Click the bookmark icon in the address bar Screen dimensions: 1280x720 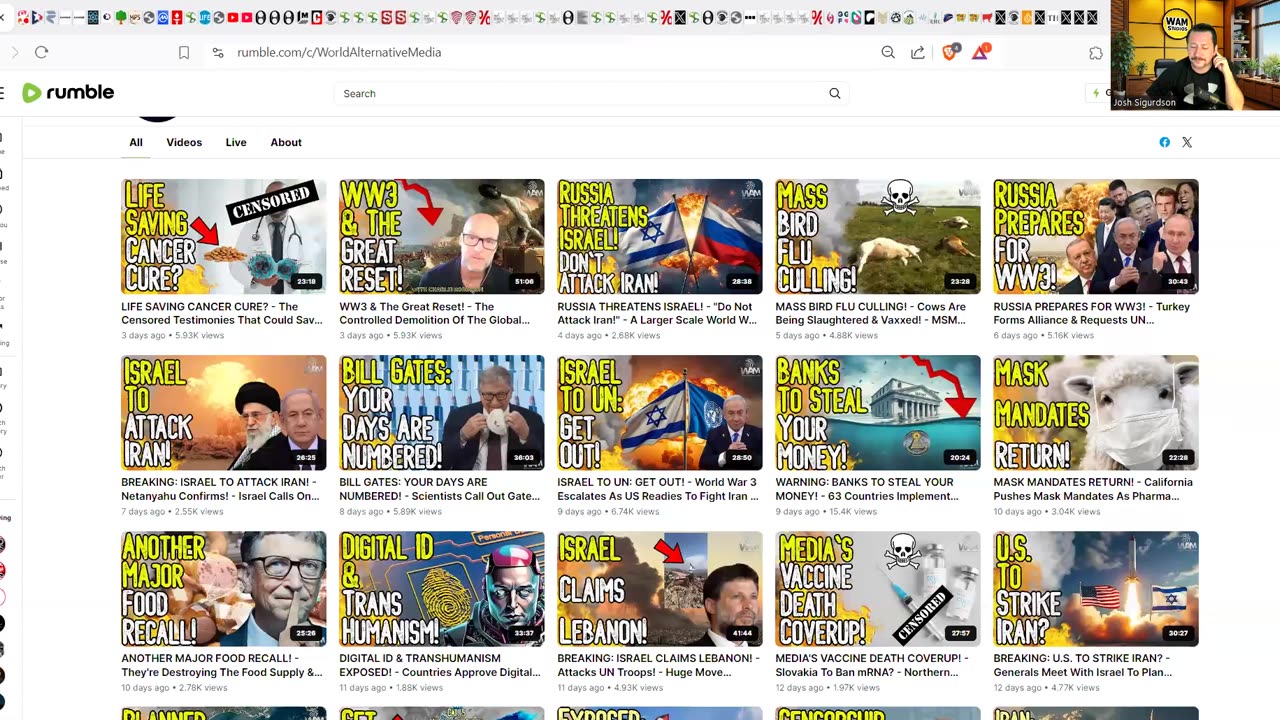pos(184,52)
